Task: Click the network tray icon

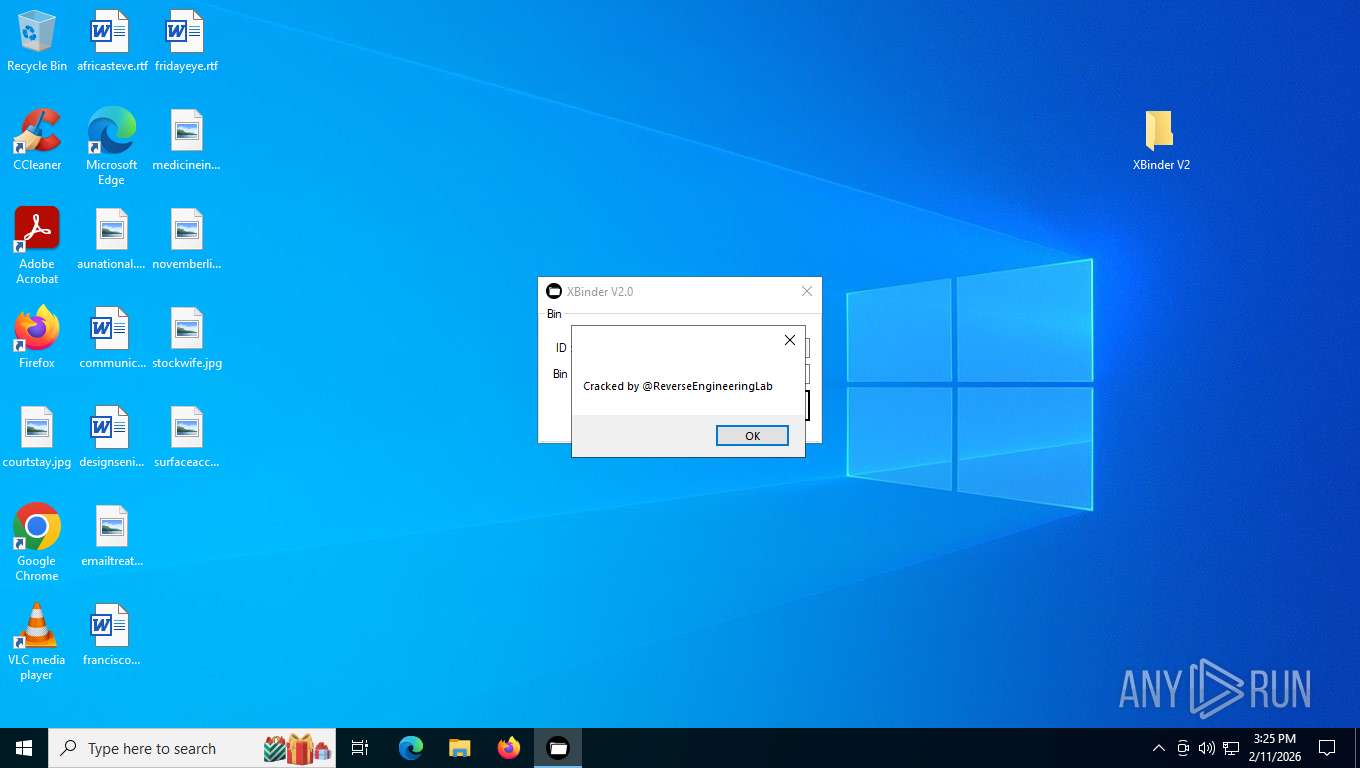Action: click(x=1231, y=748)
